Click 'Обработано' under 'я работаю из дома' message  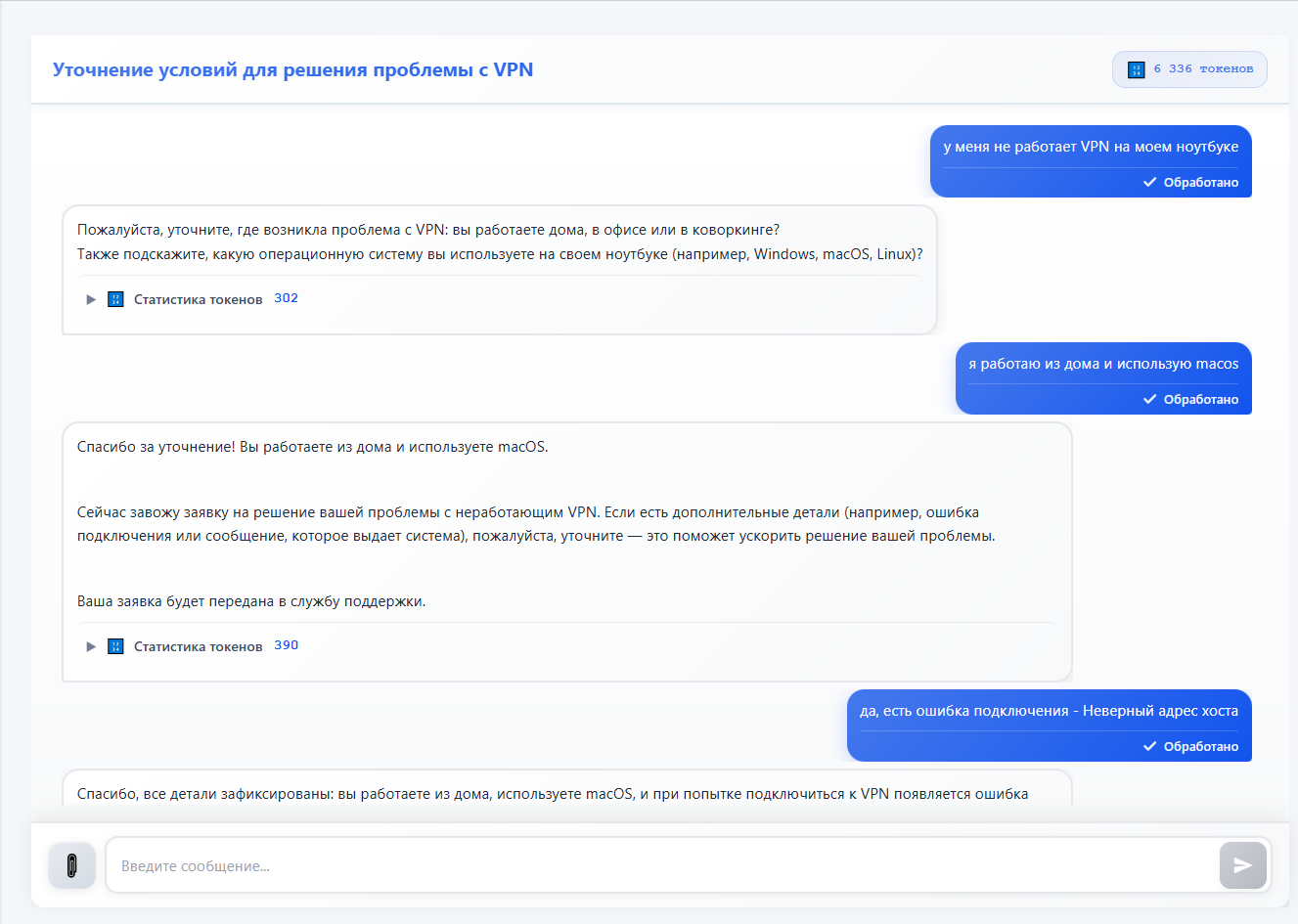tap(1201, 400)
